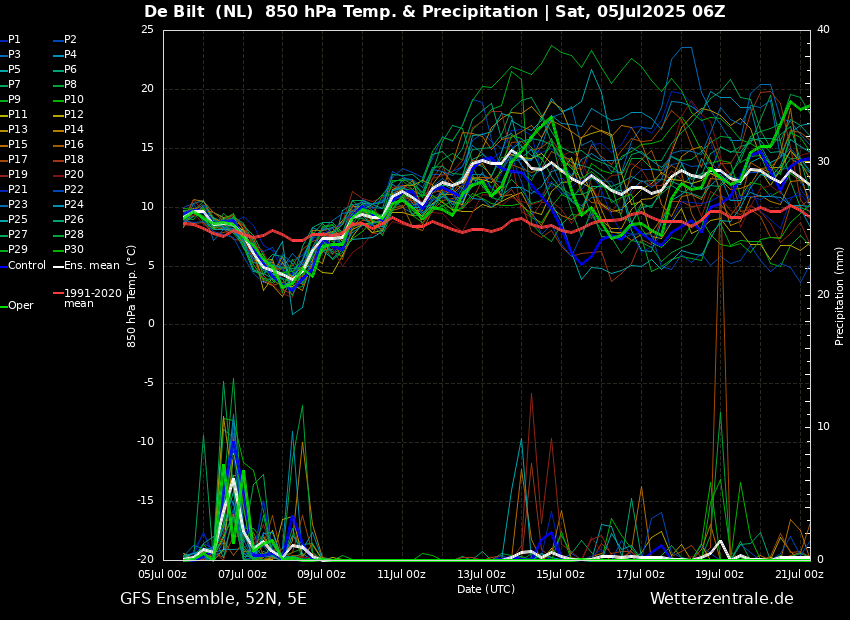Select the P2 ensemble member in legend
The height and width of the screenshot is (620, 850).
click(70, 40)
